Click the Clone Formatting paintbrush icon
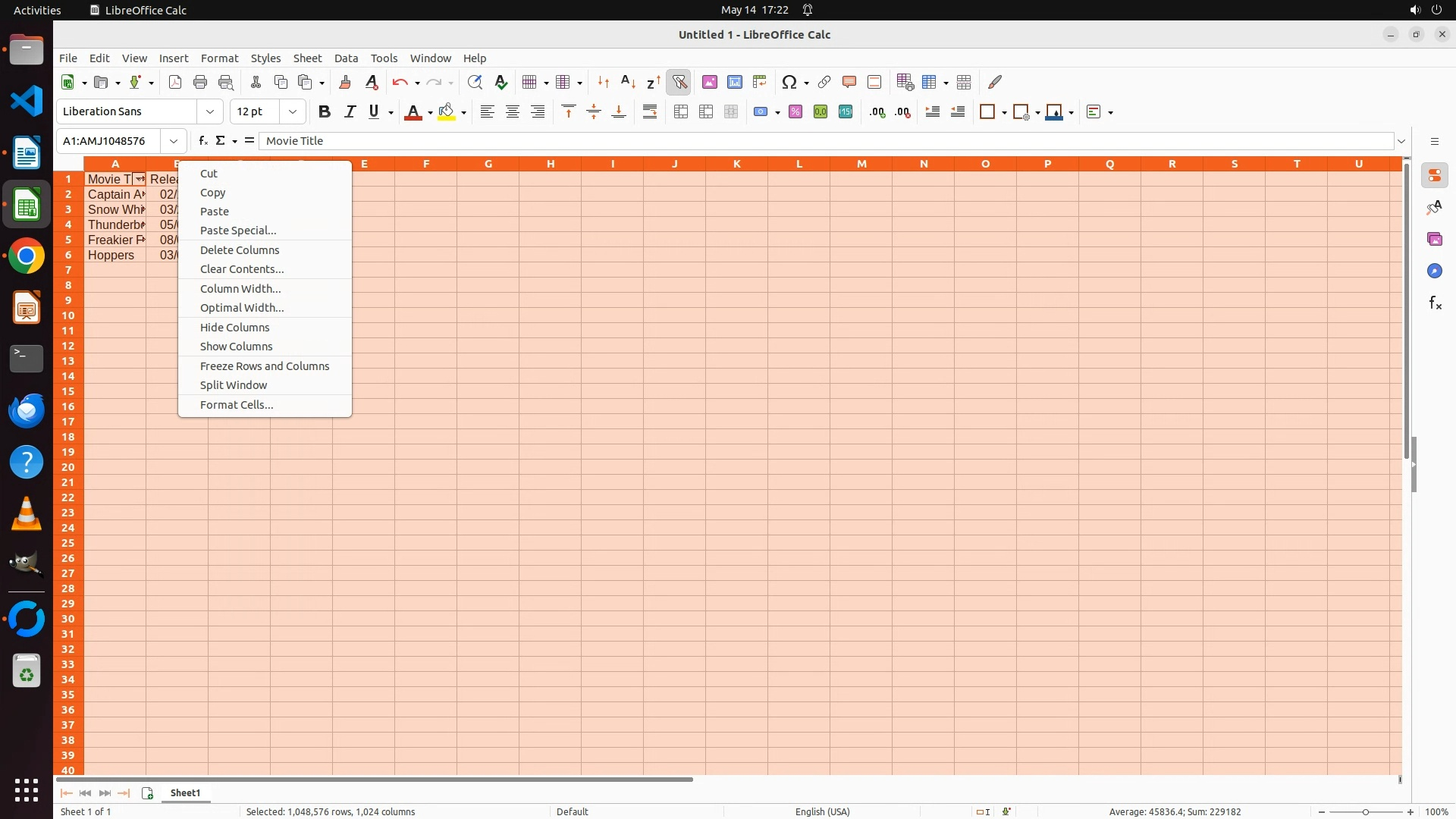 [345, 82]
